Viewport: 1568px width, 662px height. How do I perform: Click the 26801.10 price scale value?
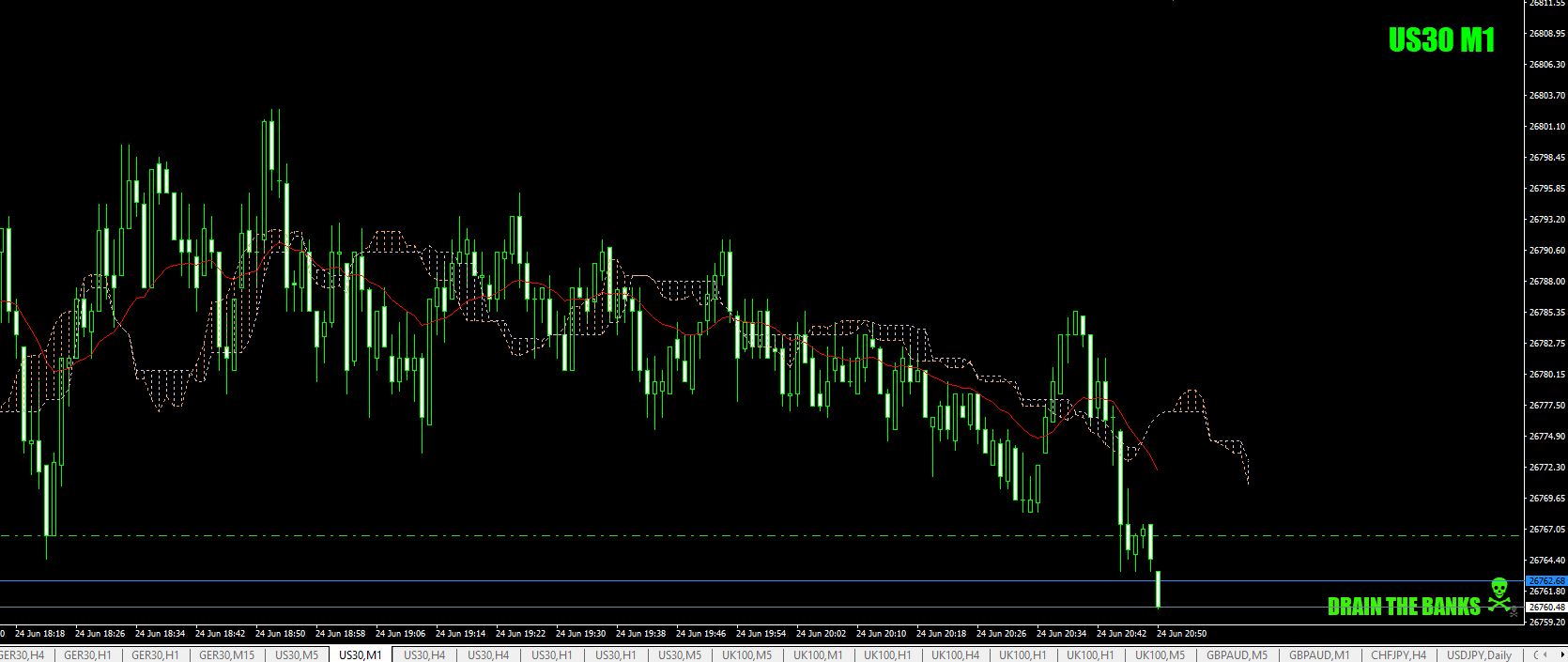coord(1546,126)
